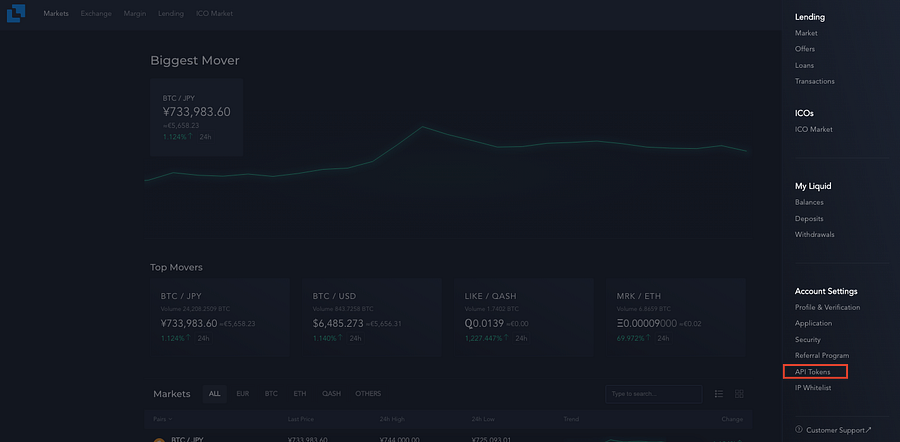Open the MRK / ETH top mover card
The width and height of the screenshot is (900, 442).
(676, 317)
